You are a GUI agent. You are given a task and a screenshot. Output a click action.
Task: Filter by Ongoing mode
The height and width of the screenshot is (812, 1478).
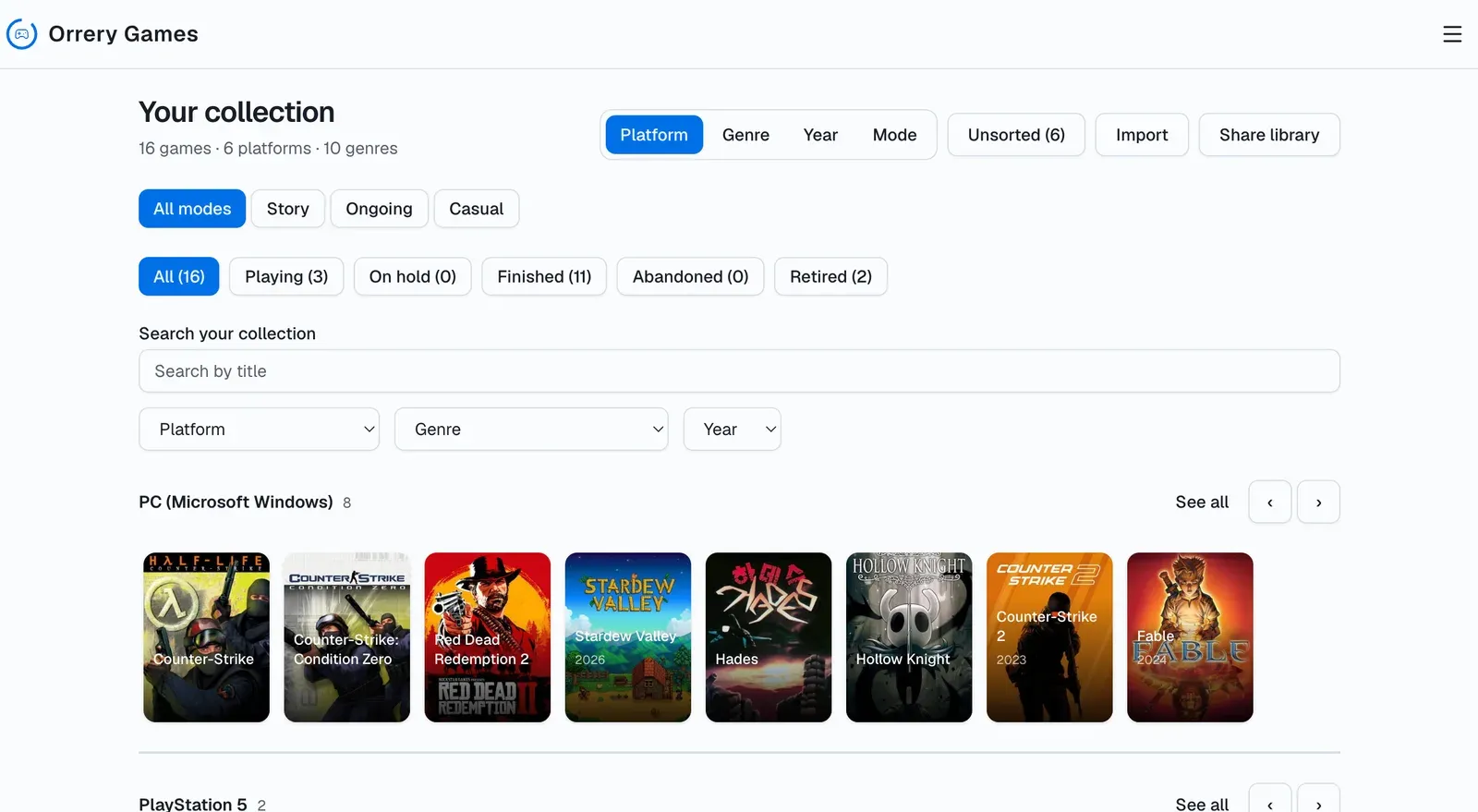point(379,209)
